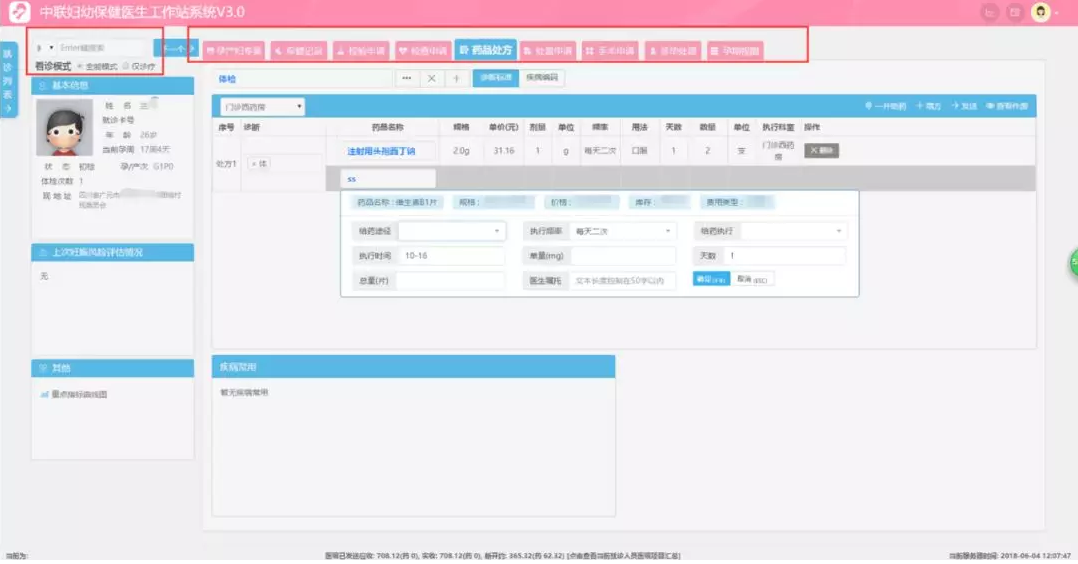
Task: Open the 门诊西药房 pharmacy dropdown
Action: tap(262, 107)
